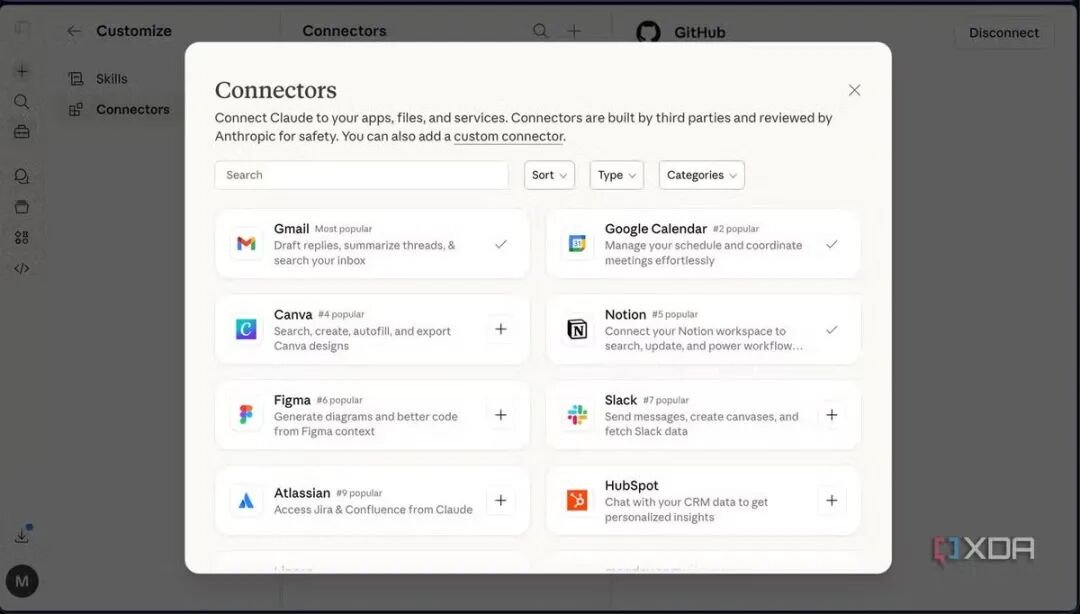Click the Gmail logo icon

click(x=246, y=243)
